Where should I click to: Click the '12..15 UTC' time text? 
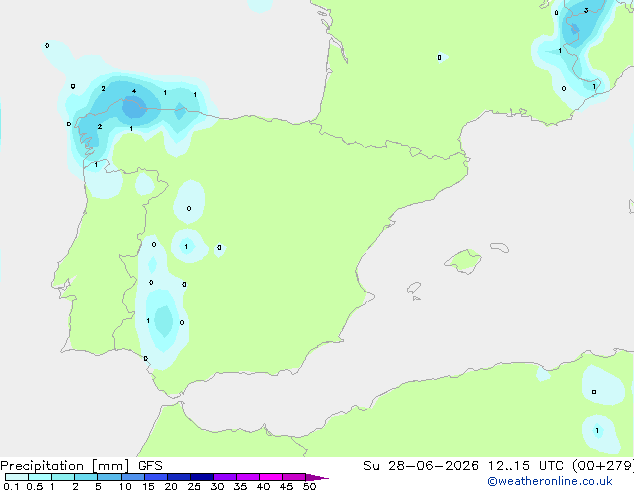click(525, 466)
